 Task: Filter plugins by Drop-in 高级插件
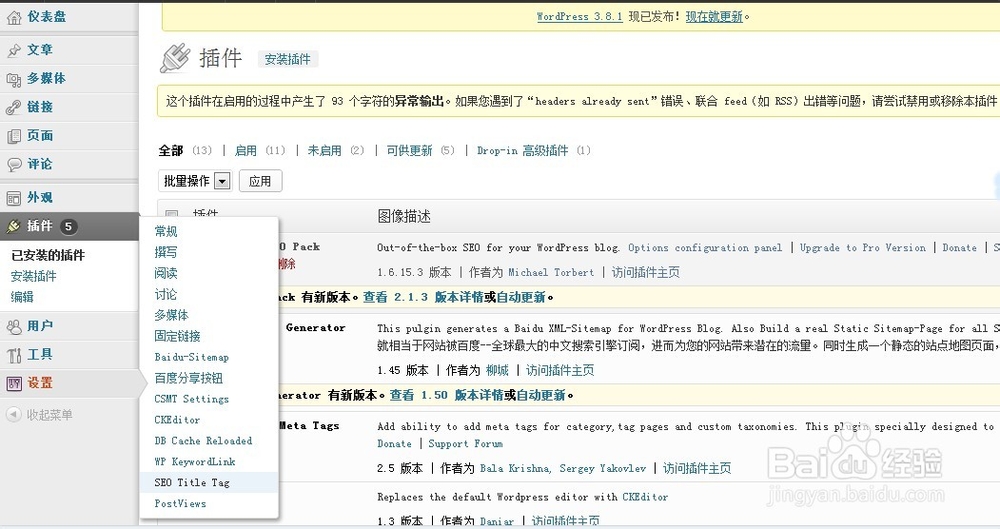[522, 151]
